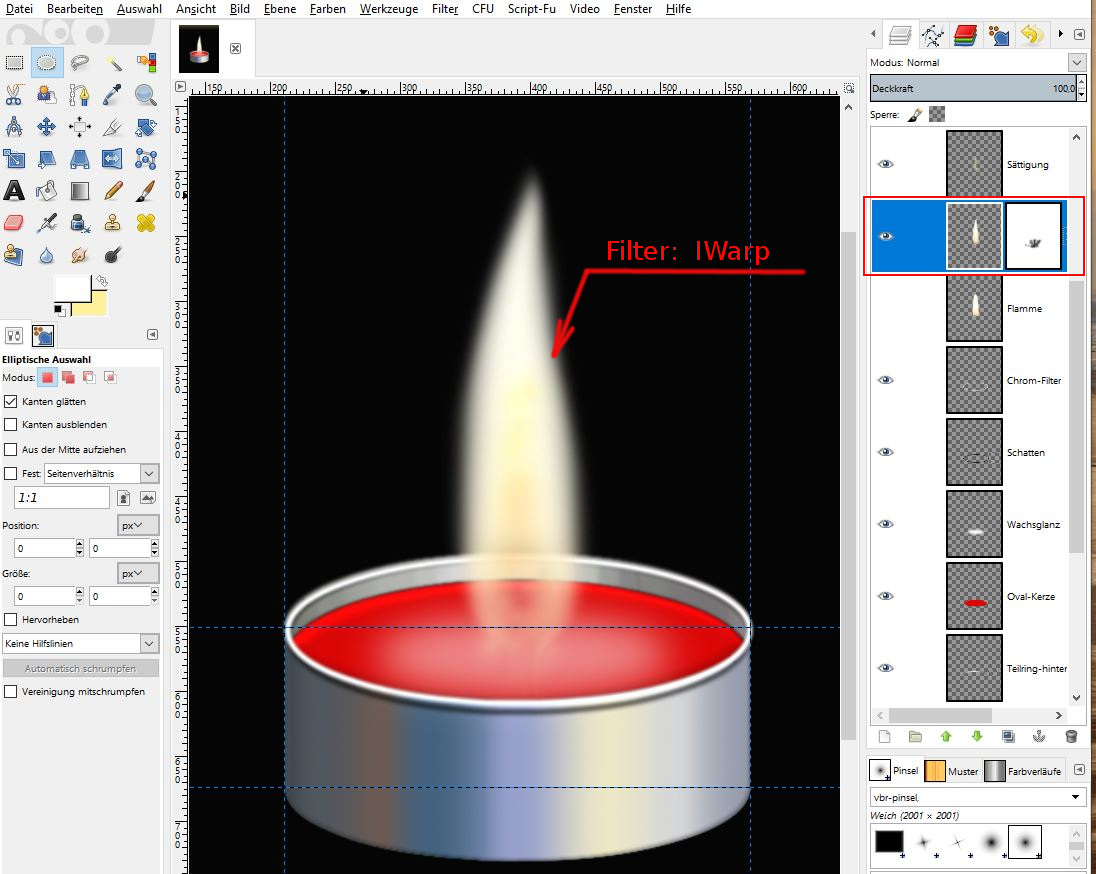Choose the Bucket Fill tool
The image size is (1096, 874).
47,190
